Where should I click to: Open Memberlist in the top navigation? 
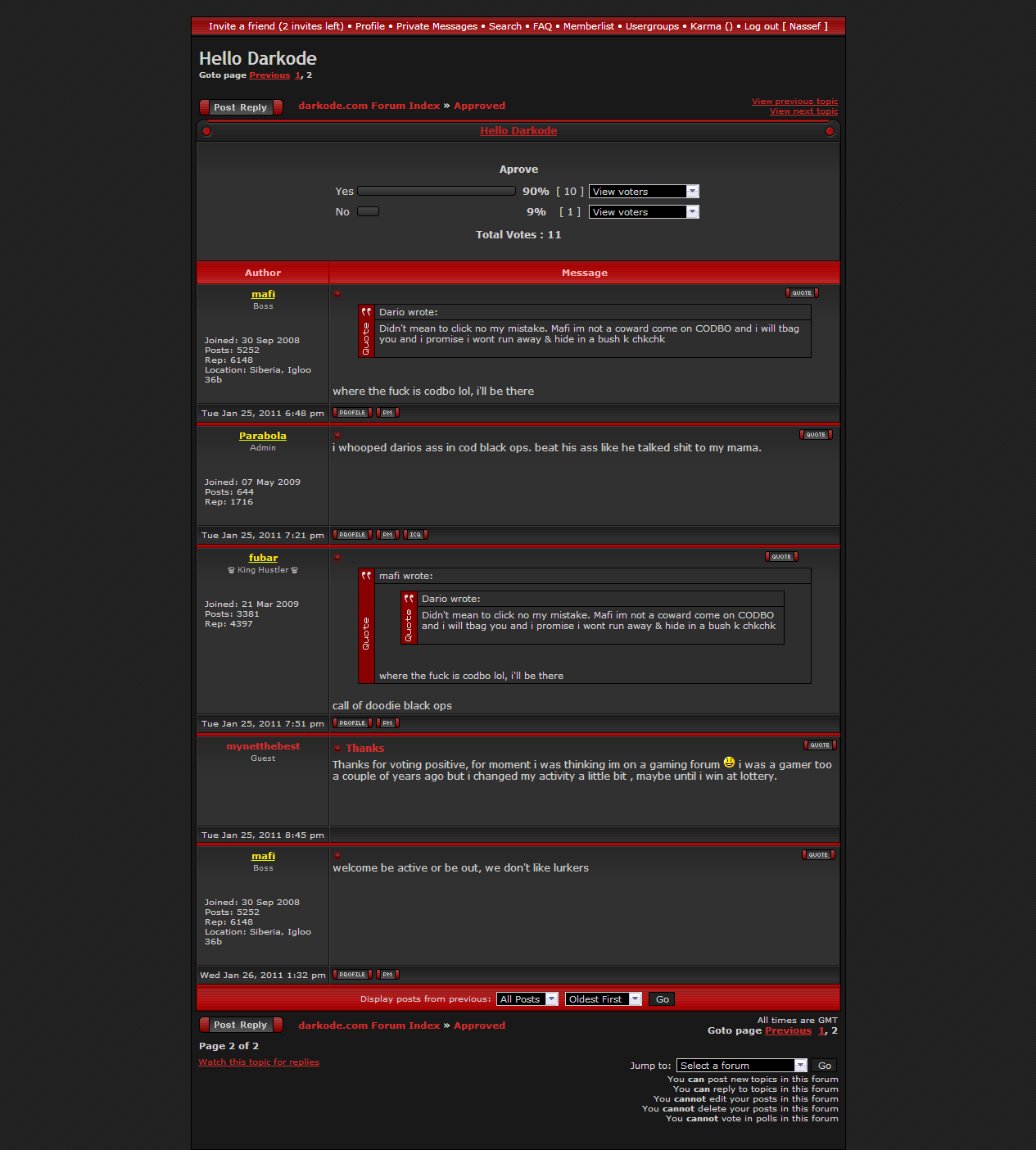tap(588, 26)
